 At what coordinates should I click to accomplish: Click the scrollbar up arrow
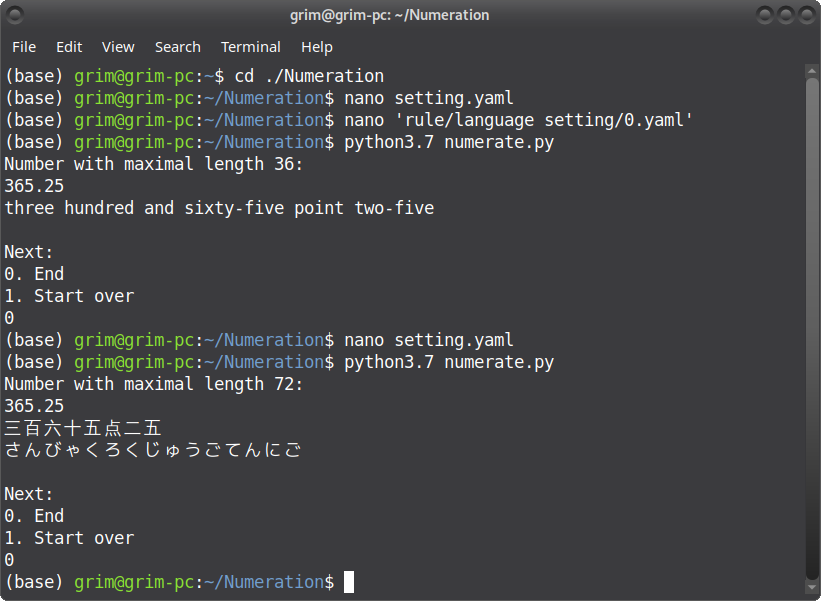(812, 71)
